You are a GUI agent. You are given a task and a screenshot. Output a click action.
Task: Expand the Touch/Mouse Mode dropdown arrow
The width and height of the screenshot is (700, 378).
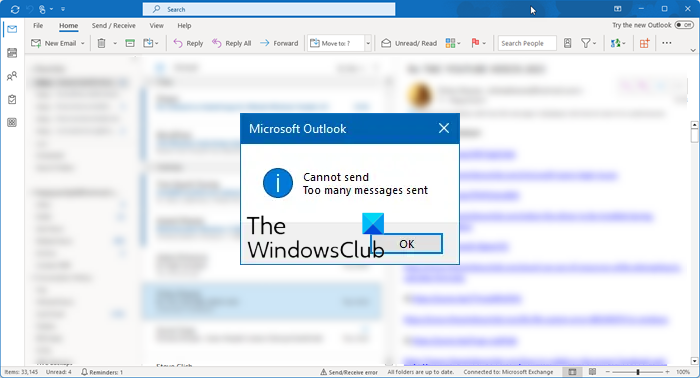tap(51, 9)
